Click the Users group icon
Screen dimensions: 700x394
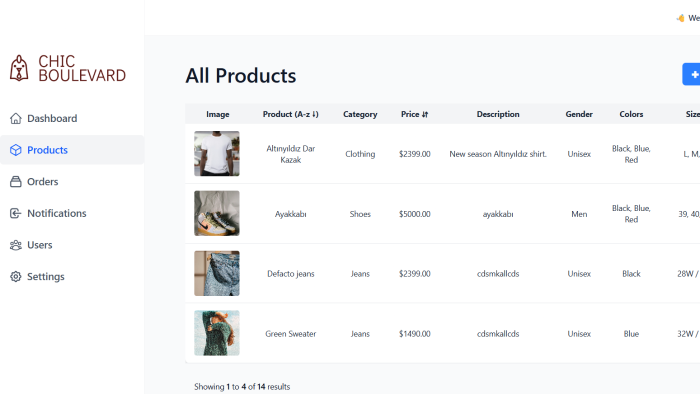tap(16, 245)
